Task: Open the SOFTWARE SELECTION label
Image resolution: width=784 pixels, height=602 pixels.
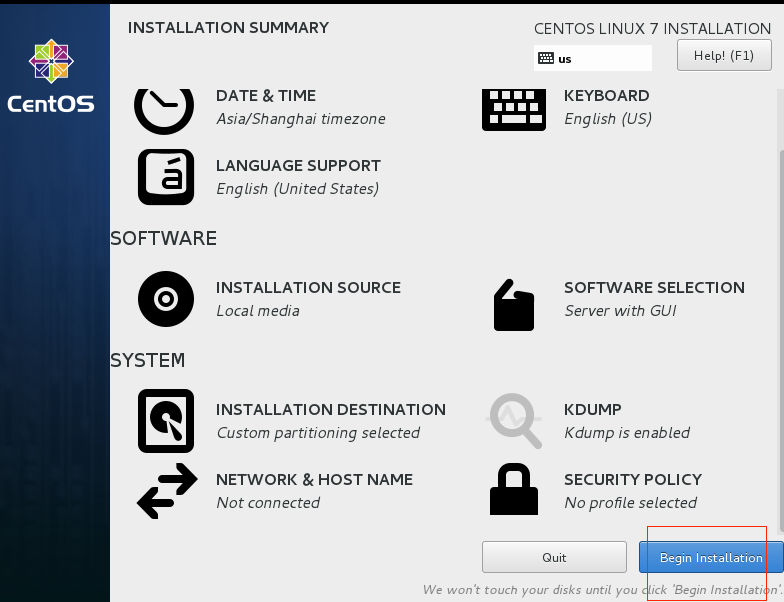Action: tap(654, 288)
